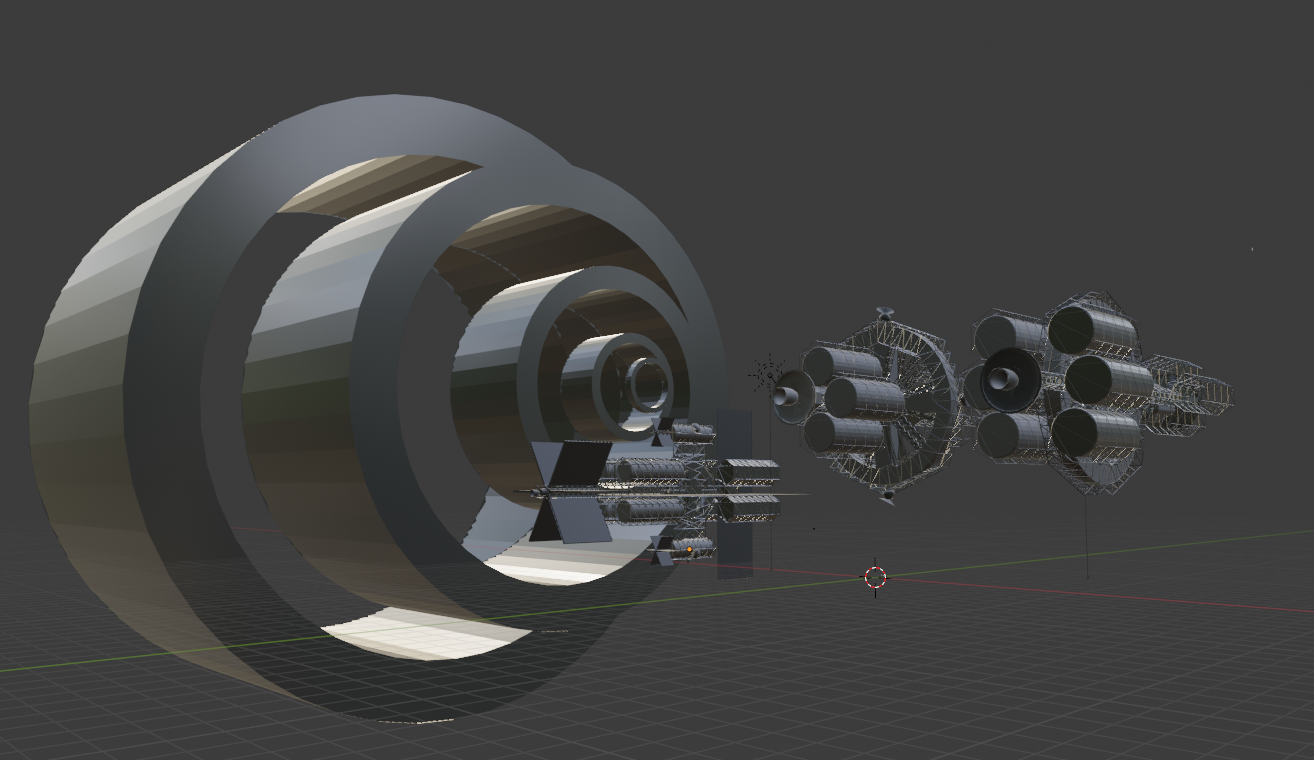Screen dimensions: 1314x760
Task: Click the orange origin dot on small spacecraft
Action: [x=689, y=549]
